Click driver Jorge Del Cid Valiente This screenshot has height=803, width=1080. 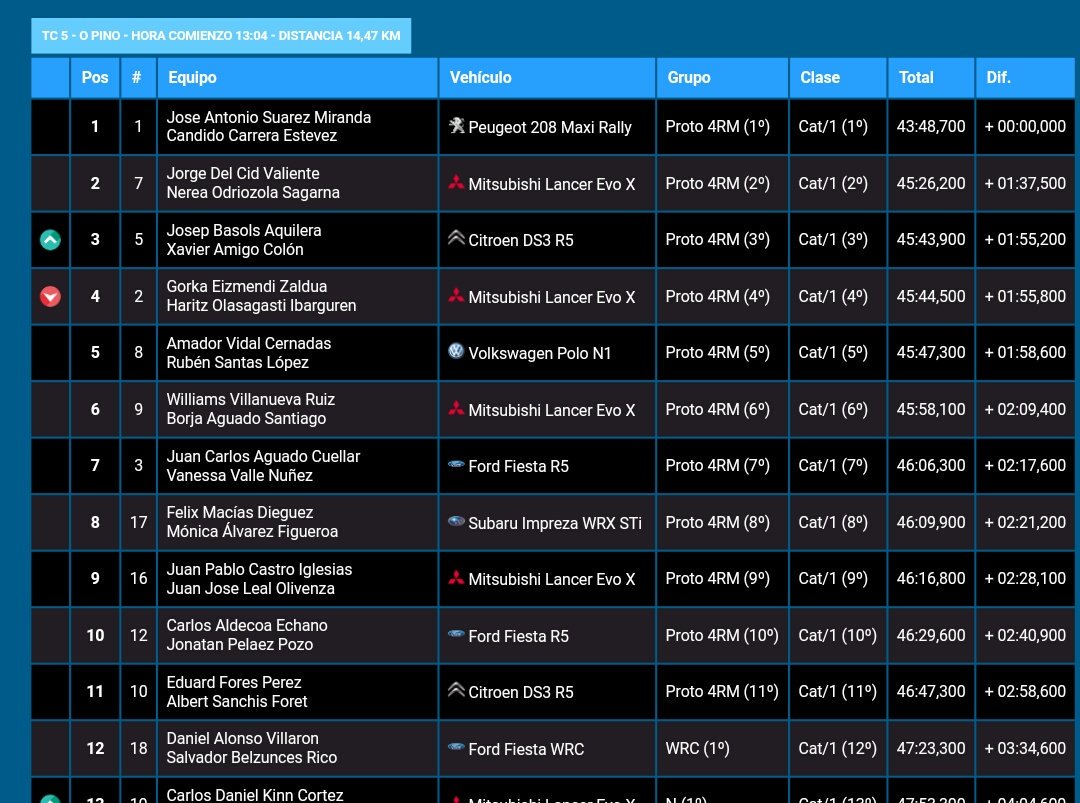pyautogui.click(x=242, y=174)
